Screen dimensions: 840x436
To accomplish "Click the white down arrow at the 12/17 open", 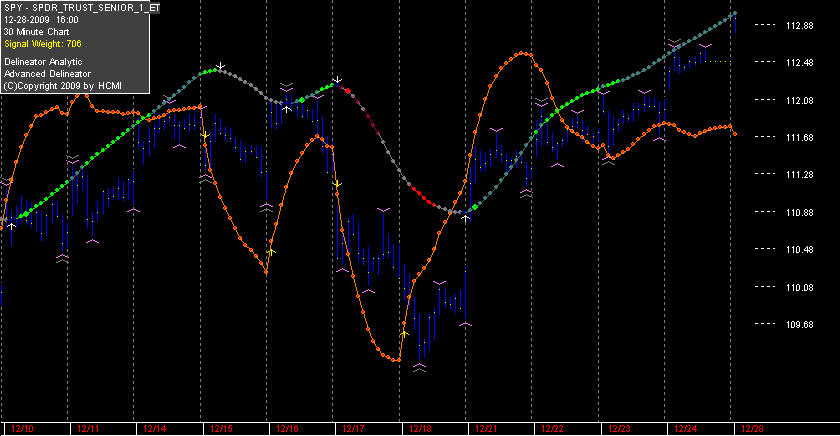I will [x=337, y=80].
